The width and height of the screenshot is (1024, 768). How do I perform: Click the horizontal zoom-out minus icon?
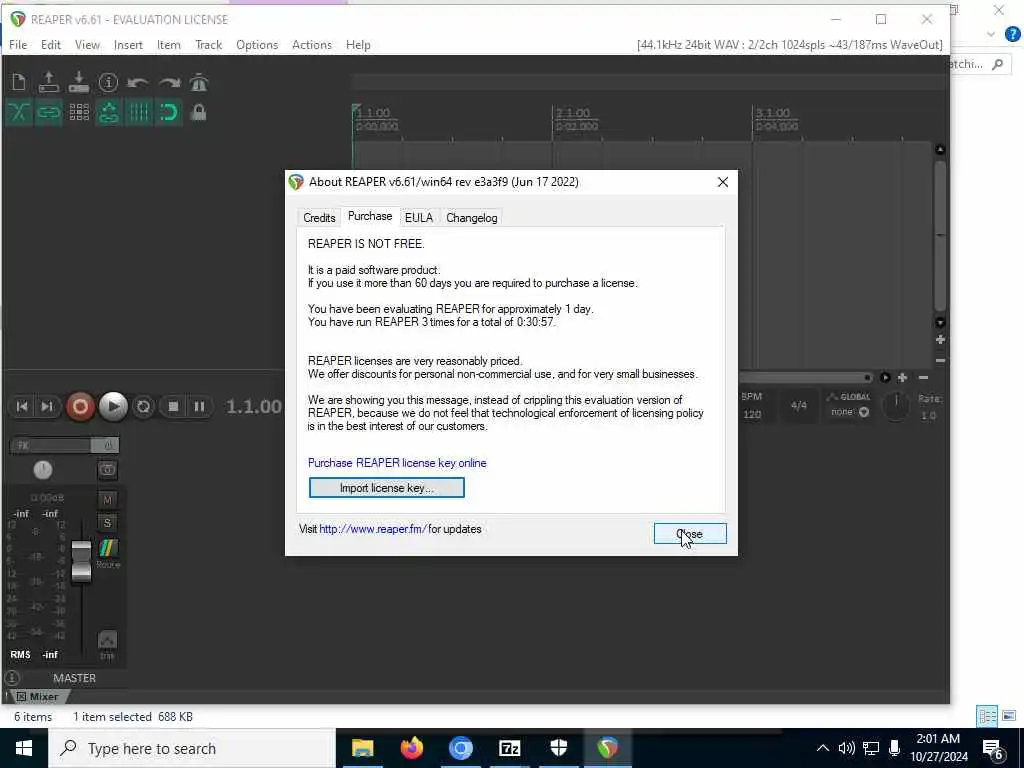point(923,378)
